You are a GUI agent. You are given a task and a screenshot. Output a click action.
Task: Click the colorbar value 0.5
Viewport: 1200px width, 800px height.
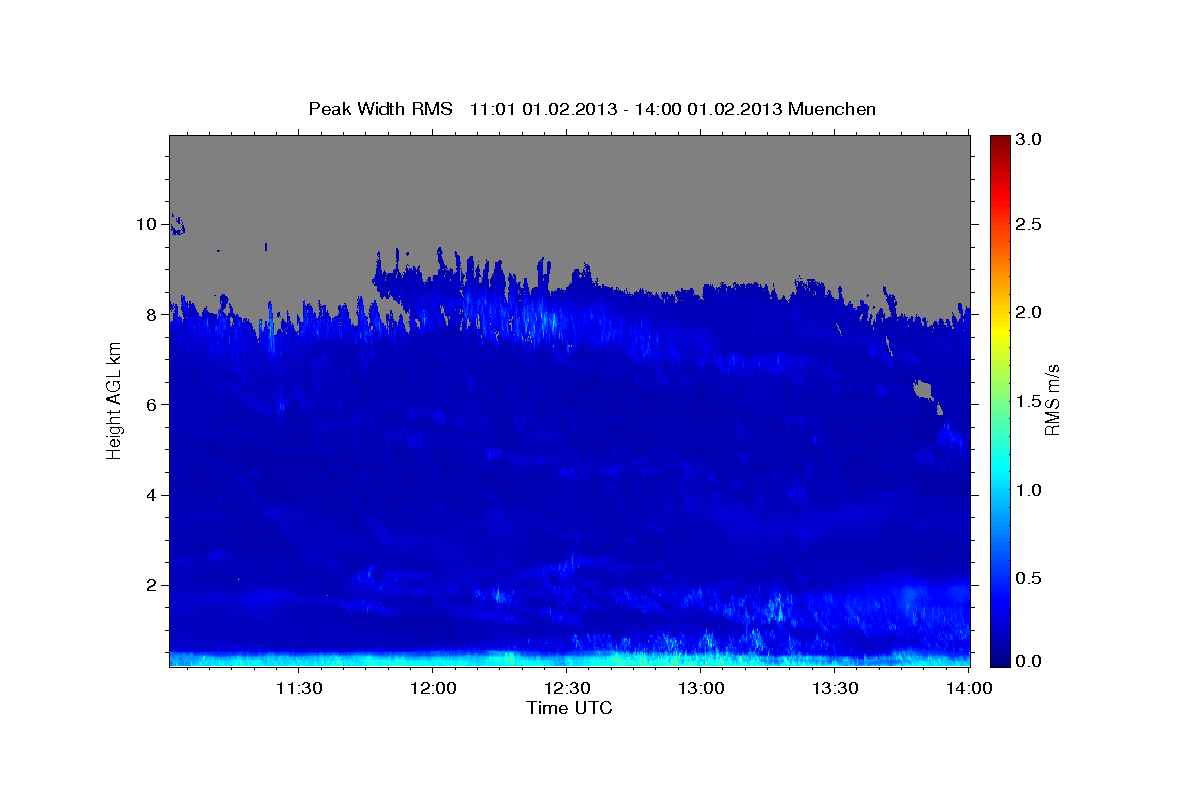point(1029,578)
